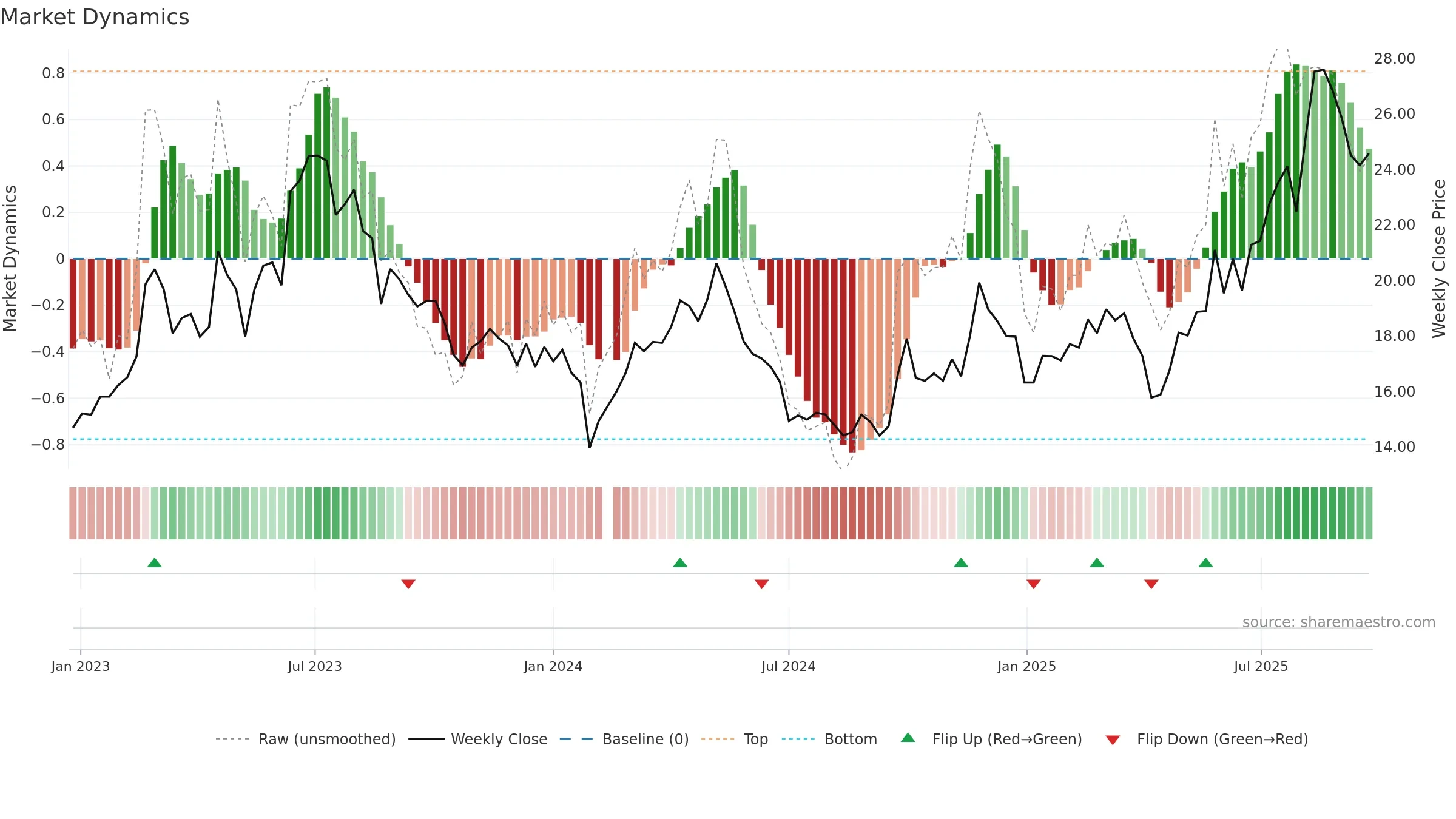The image size is (1456, 819).
Task: Click the cyan dotted Bottom threshold line
Action: pyautogui.click(x=719, y=439)
